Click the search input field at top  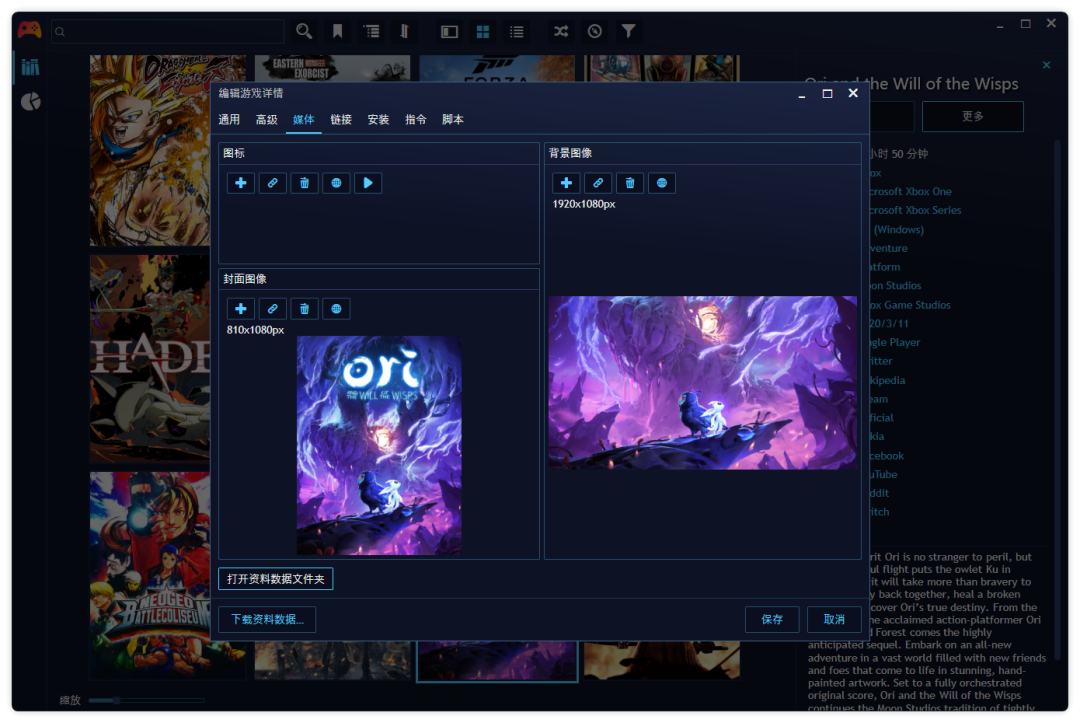(168, 31)
